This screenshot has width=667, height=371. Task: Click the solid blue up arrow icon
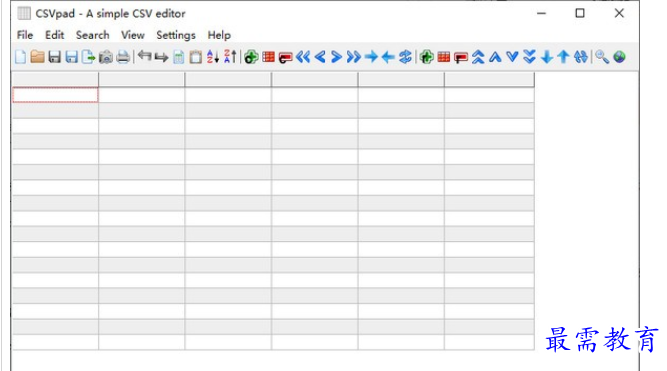564,57
